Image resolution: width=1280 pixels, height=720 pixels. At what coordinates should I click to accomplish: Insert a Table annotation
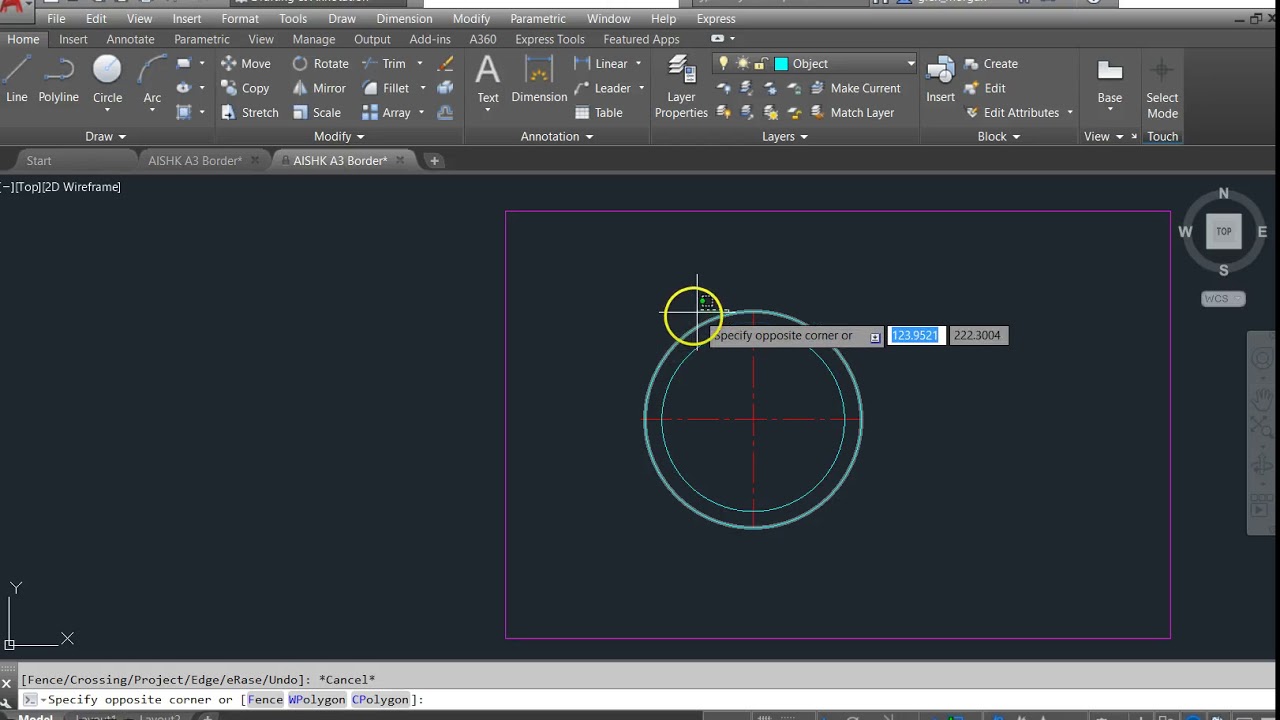point(599,113)
